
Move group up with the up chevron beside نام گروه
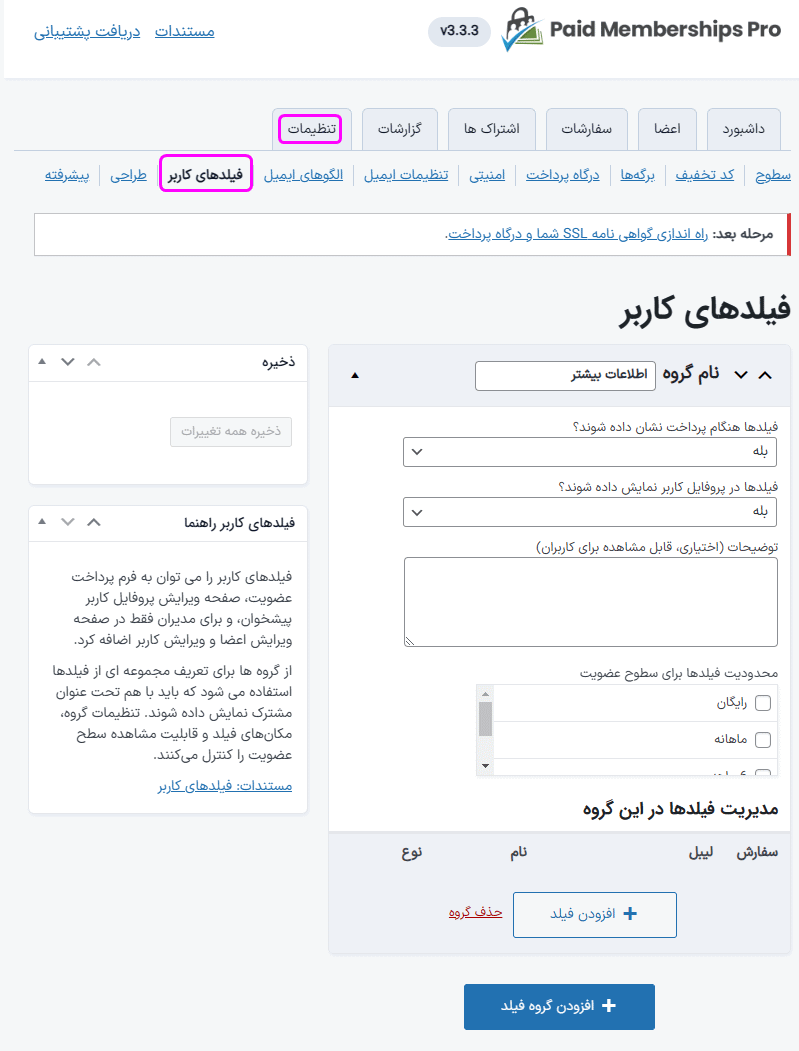[x=765, y=375]
